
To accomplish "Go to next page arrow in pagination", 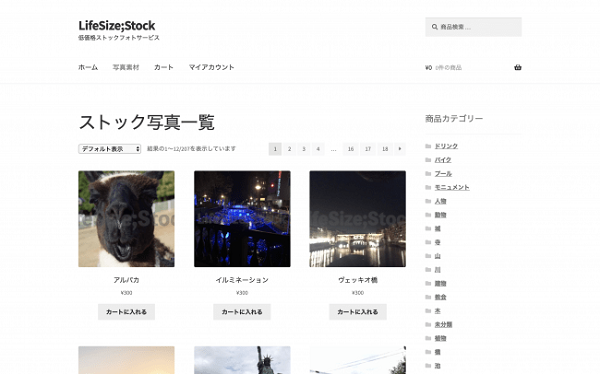I will 400,149.
